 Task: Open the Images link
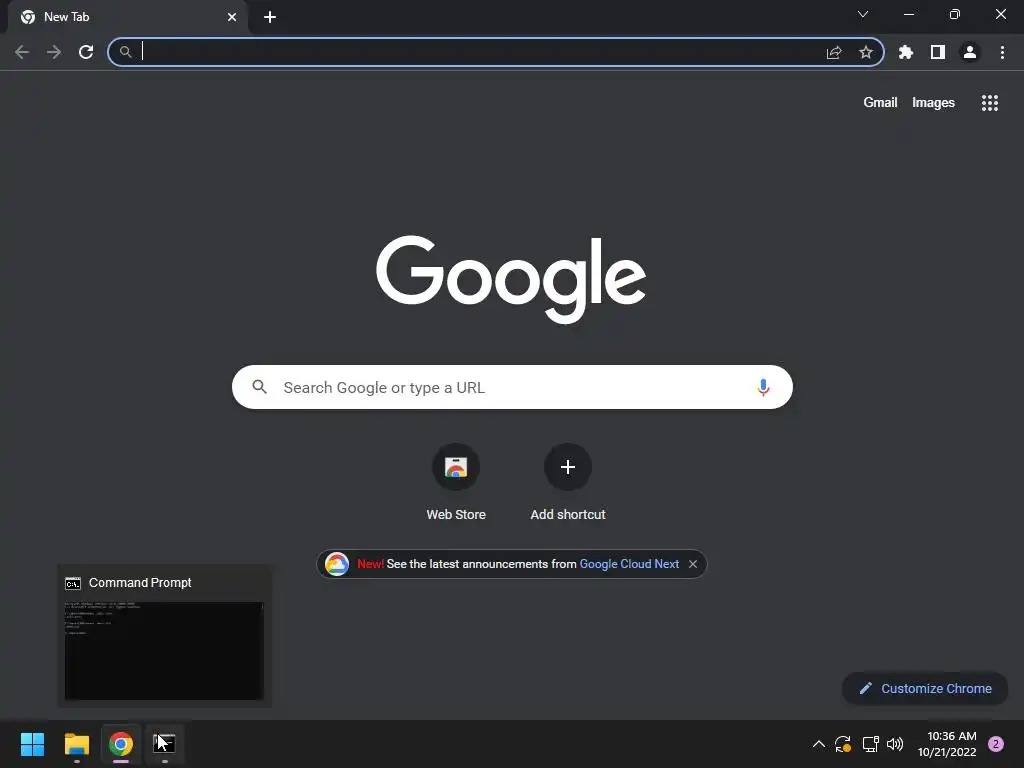click(x=933, y=103)
